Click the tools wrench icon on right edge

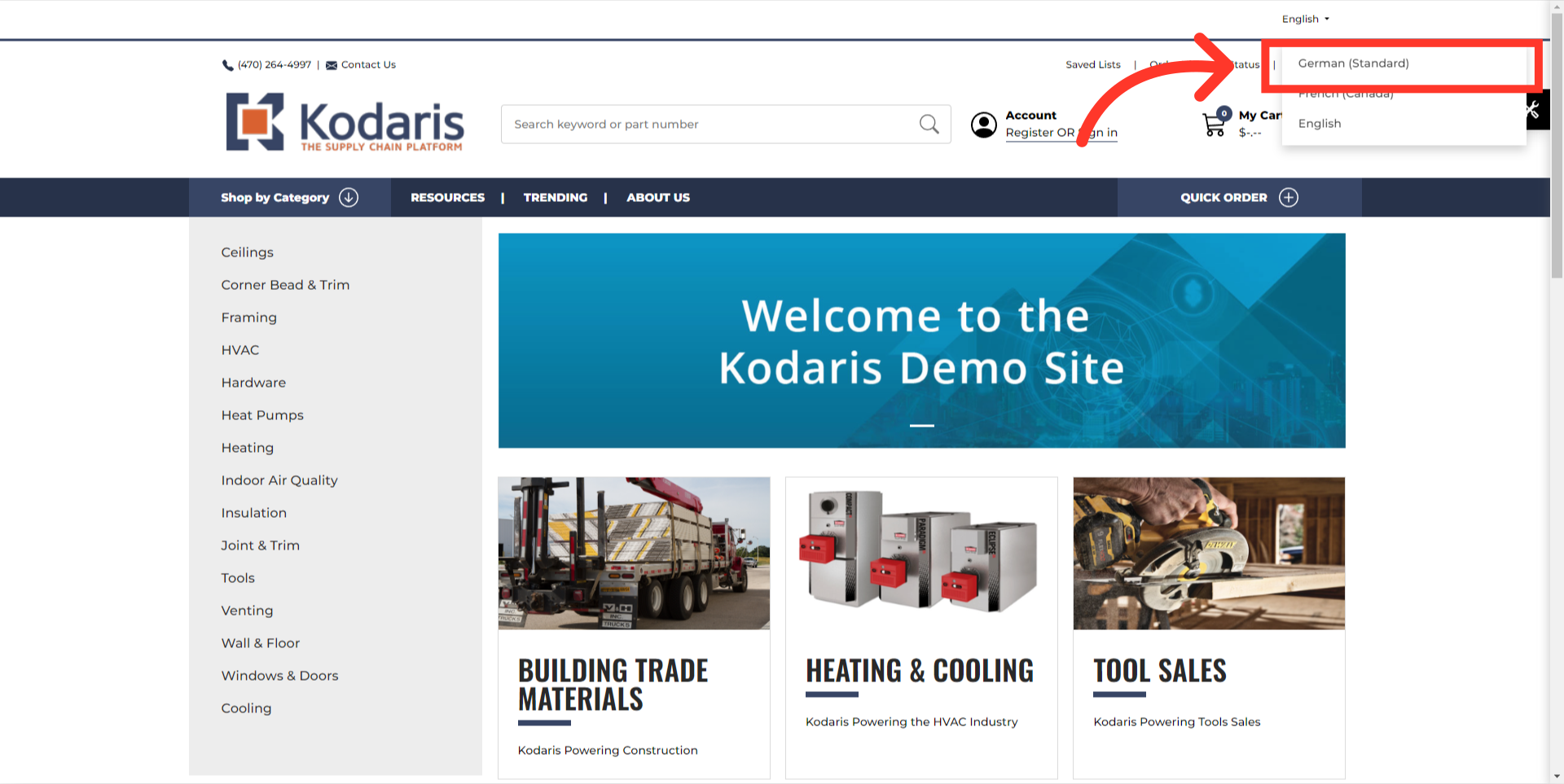click(x=1534, y=109)
